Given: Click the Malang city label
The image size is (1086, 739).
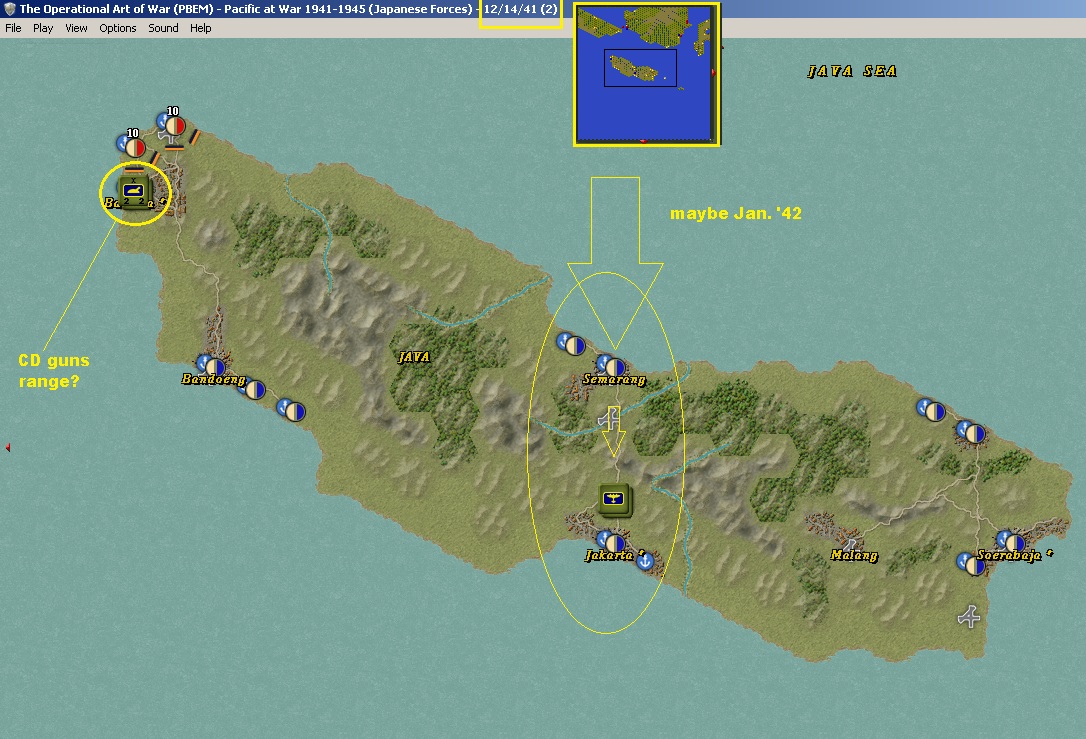Looking at the screenshot, I should (854, 555).
